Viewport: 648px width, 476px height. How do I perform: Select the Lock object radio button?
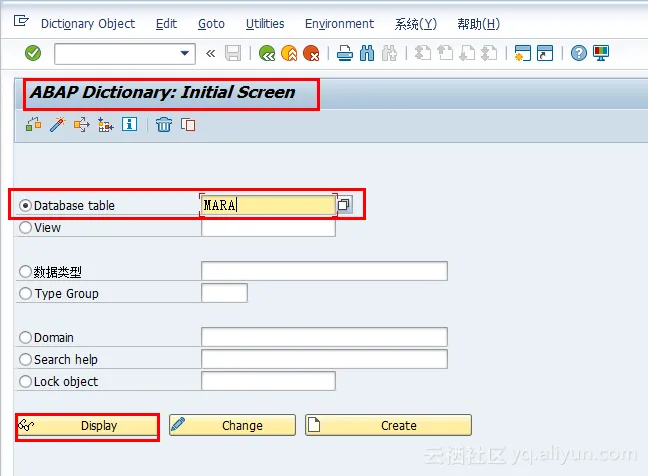point(26,381)
